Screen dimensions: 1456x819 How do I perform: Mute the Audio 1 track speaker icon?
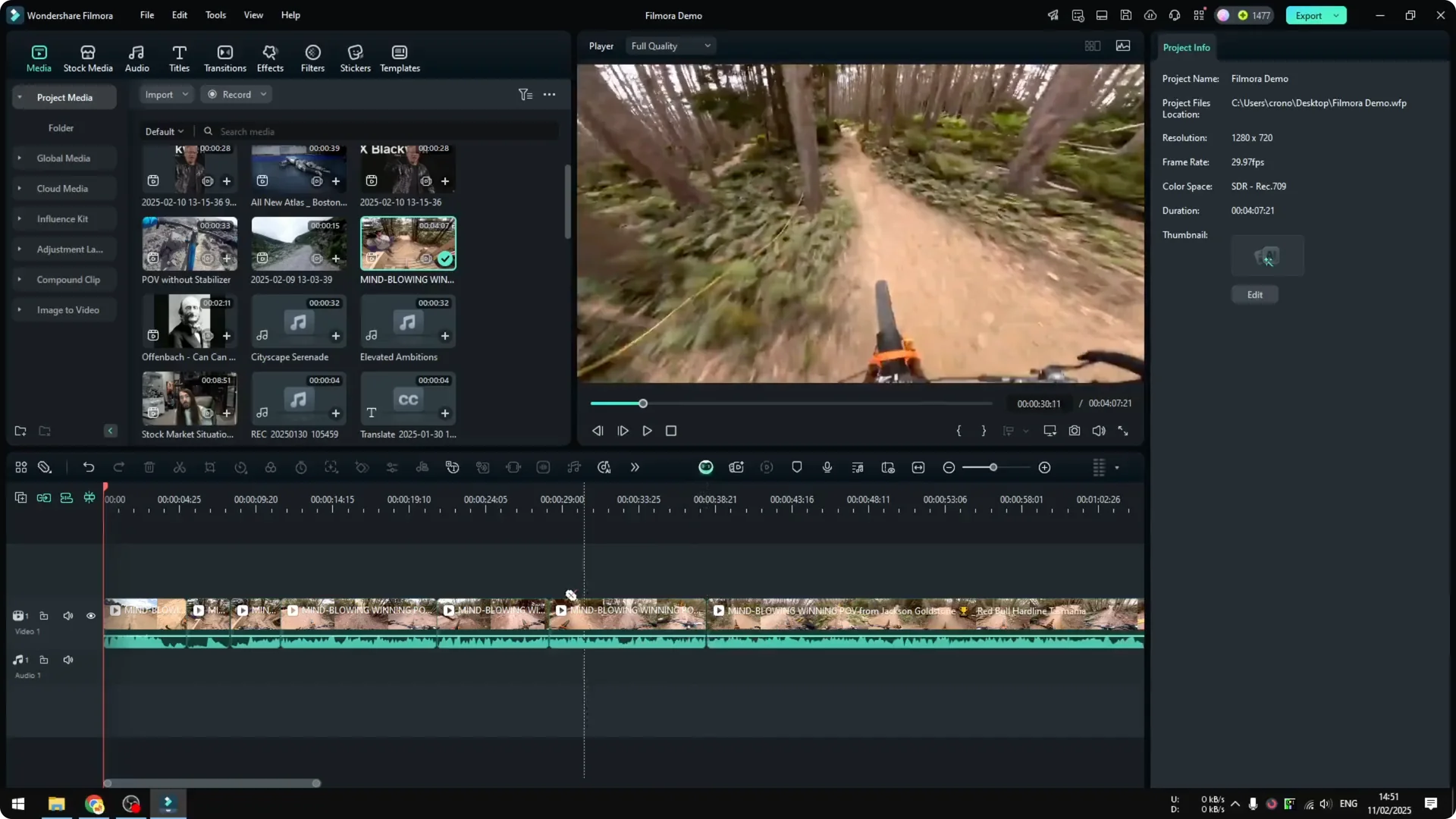[67, 660]
